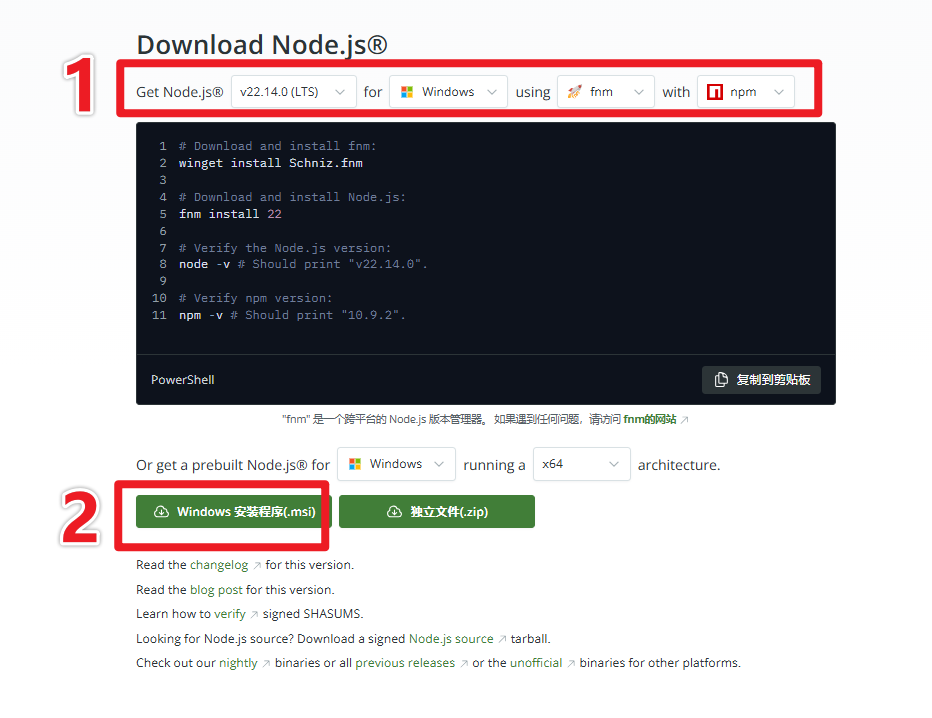Click the 'node -v' code line
The image size is (932, 718).
(x=303, y=264)
